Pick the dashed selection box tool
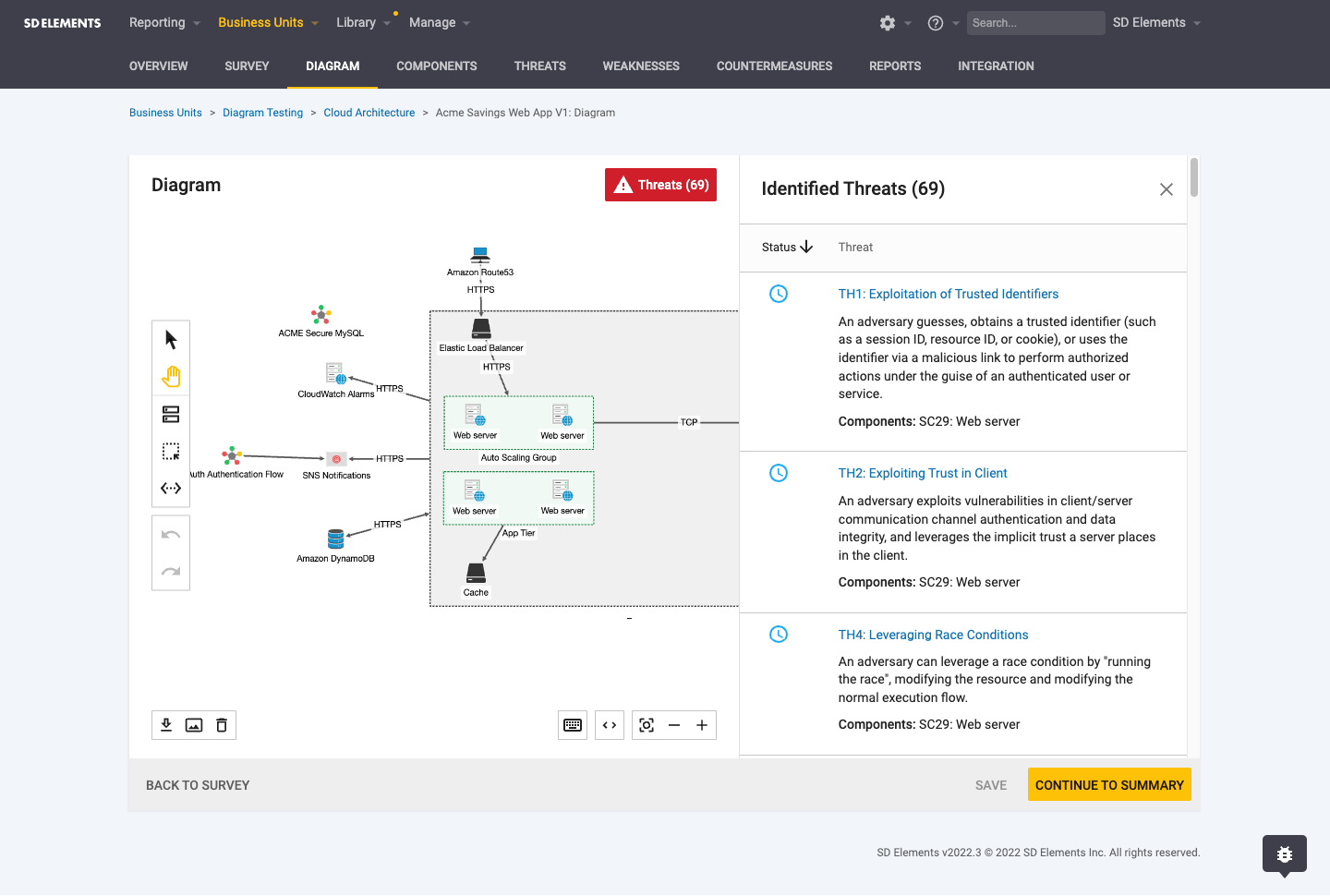The width and height of the screenshot is (1330, 896). (x=171, y=451)
